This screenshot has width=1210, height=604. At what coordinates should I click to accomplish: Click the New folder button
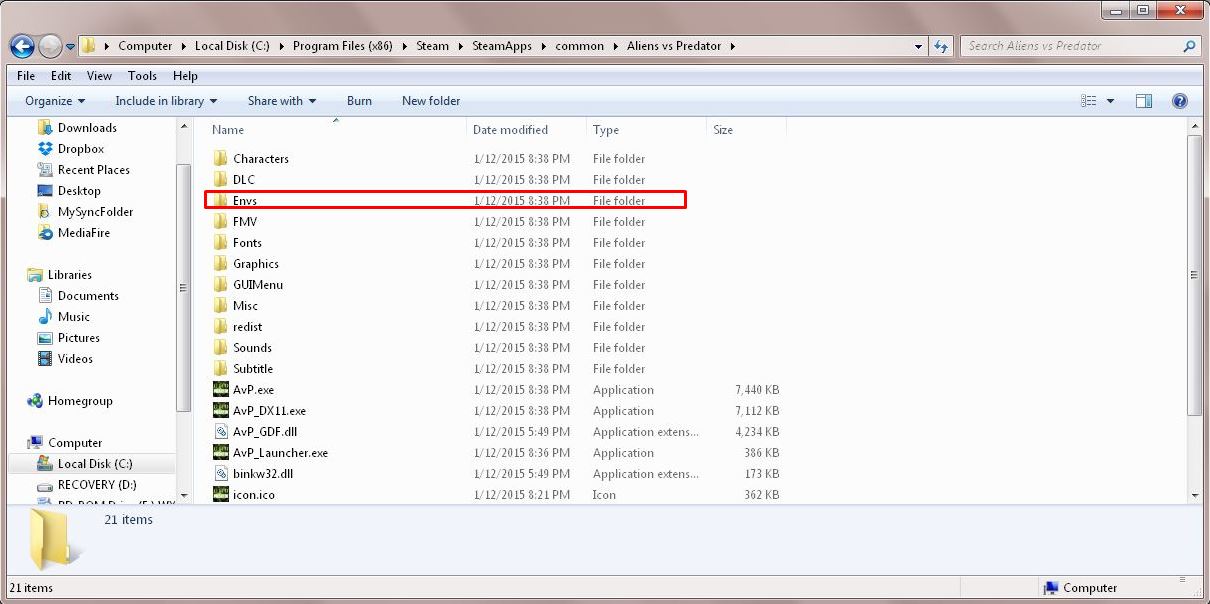[x=431, y=101]
